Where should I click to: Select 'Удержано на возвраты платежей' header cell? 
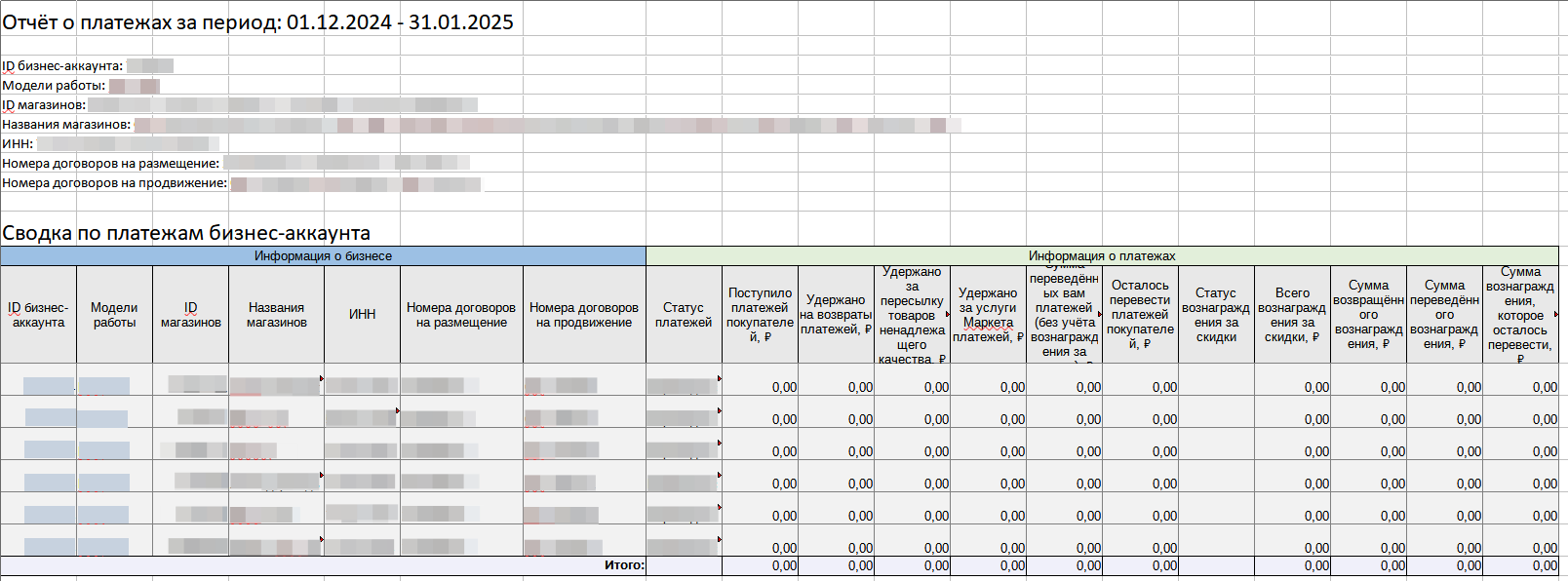[836, 315]
